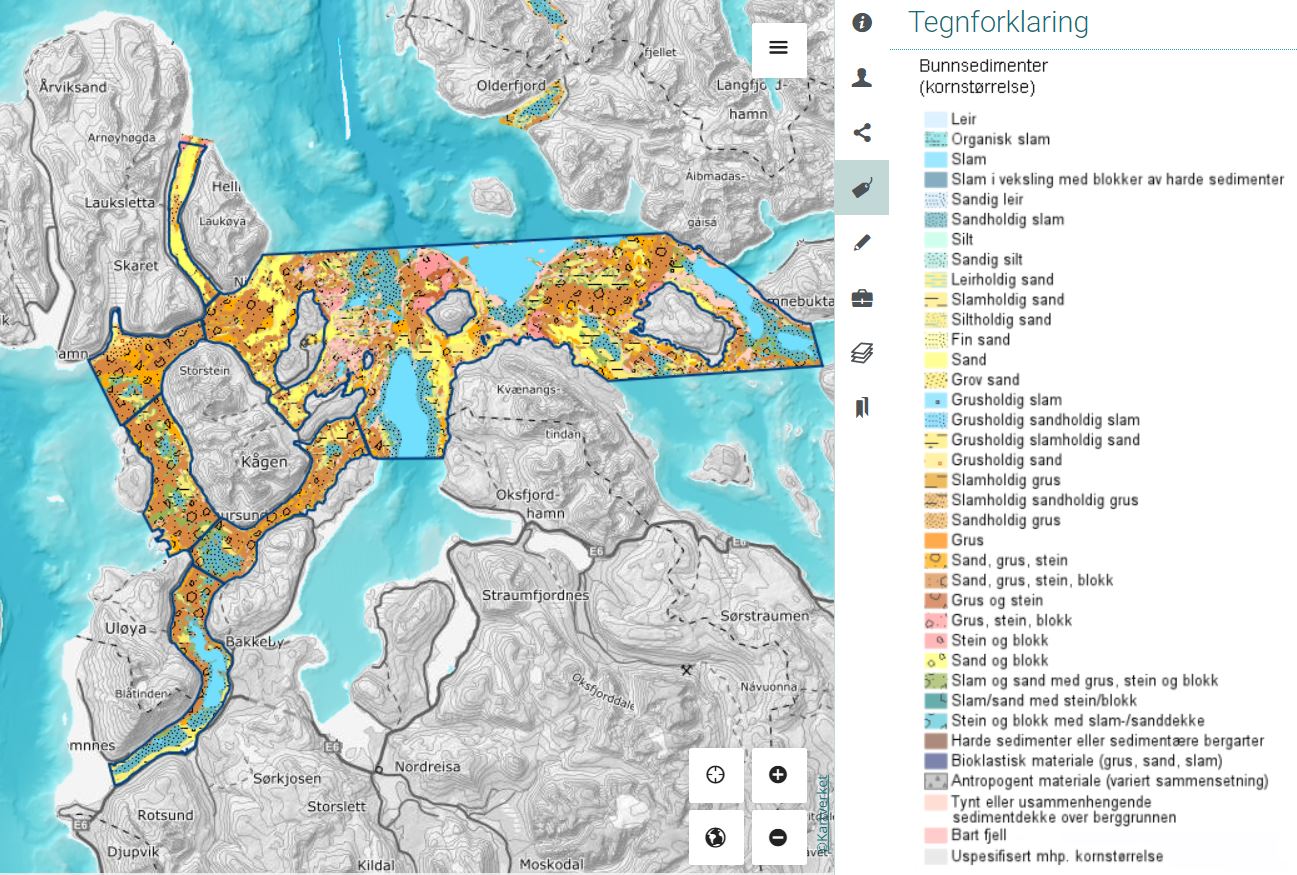Click the globe basemap button
The image size is (1297, 875).
(x=715, y=838)
